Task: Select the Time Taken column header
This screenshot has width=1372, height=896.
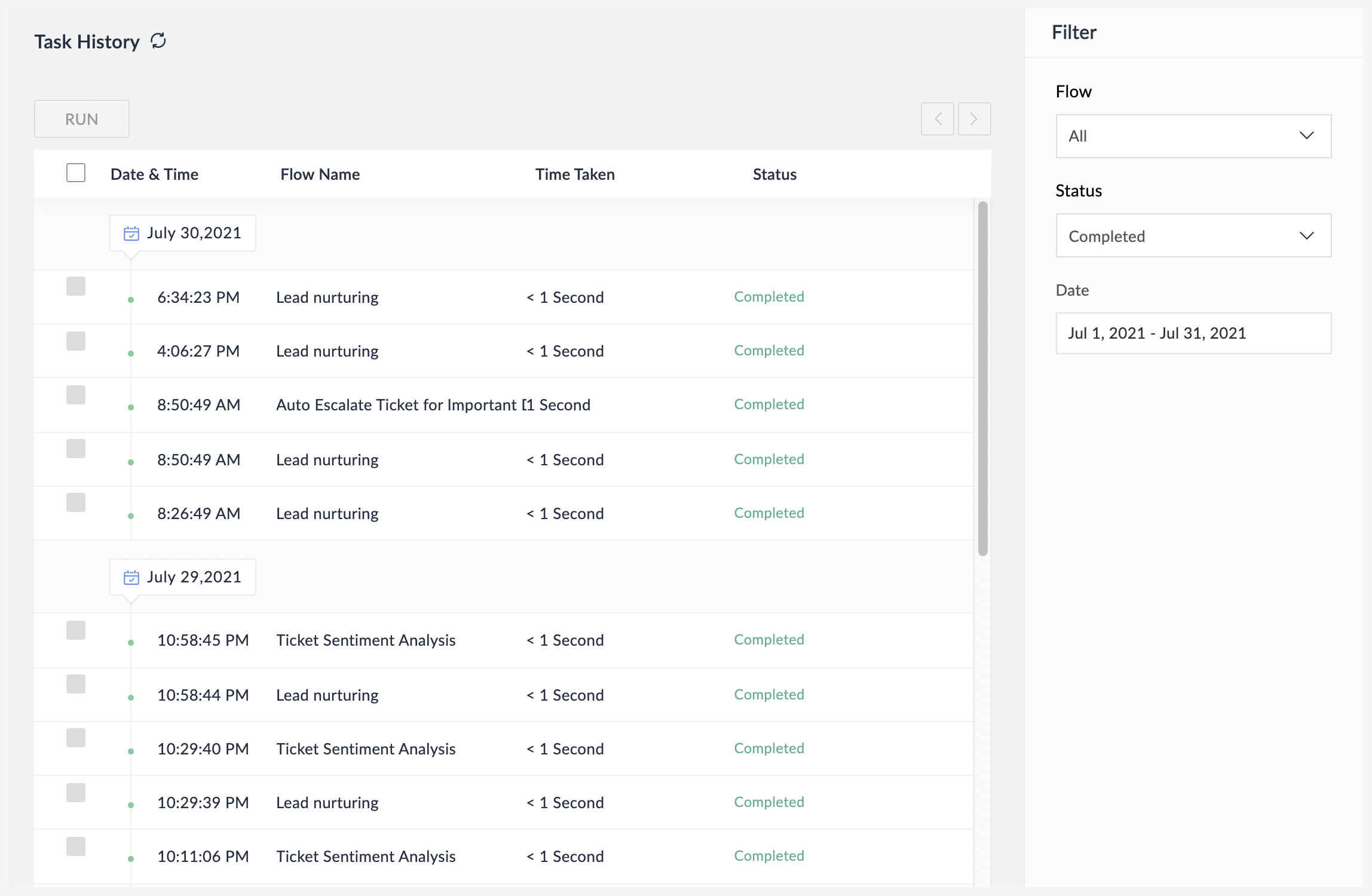Action: click(x=574, y=174)
